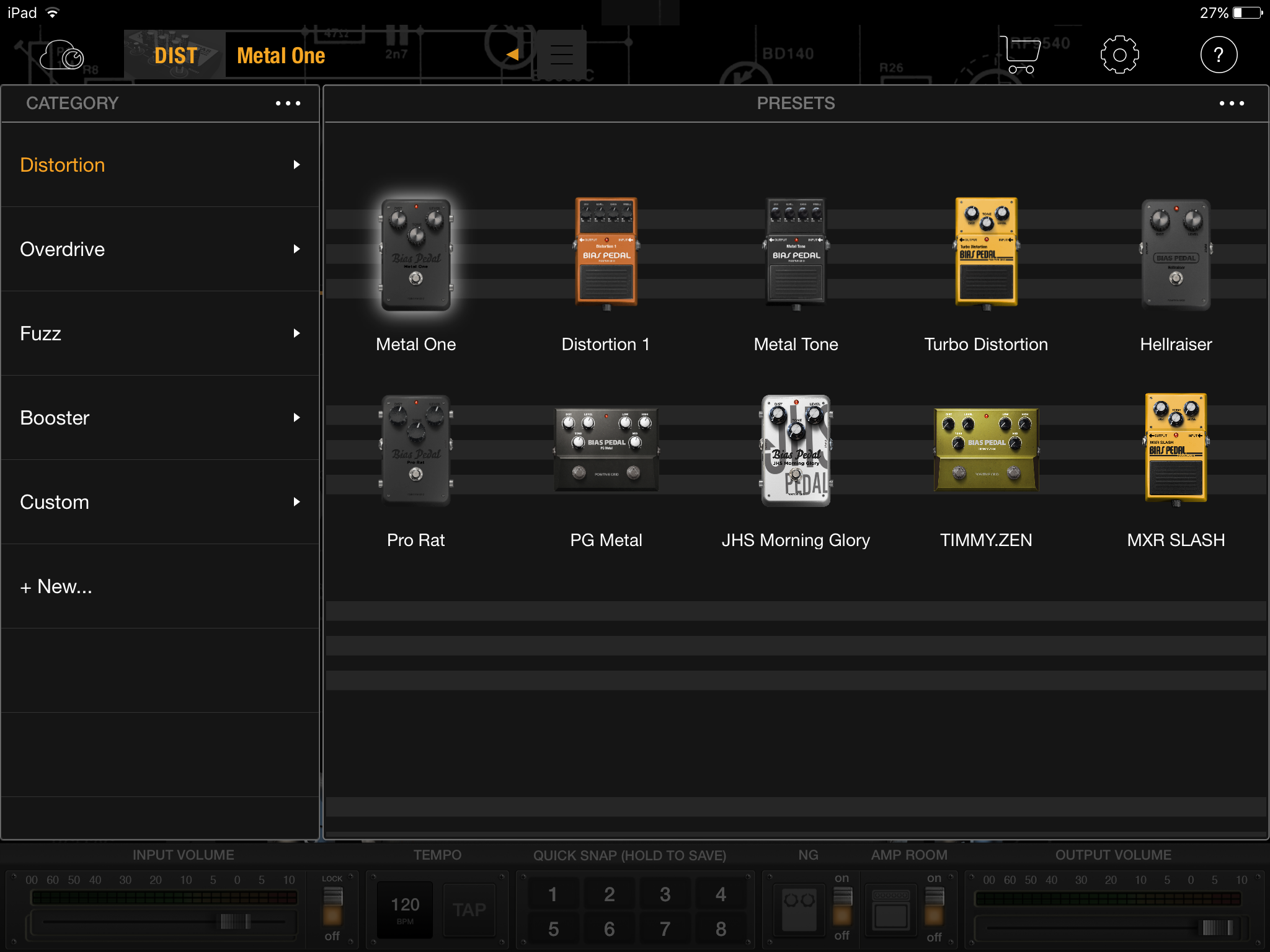Select the PG Metal pedal preset
The height and width of the screenshot is (952, 1270).
click(x=606, y=450)
